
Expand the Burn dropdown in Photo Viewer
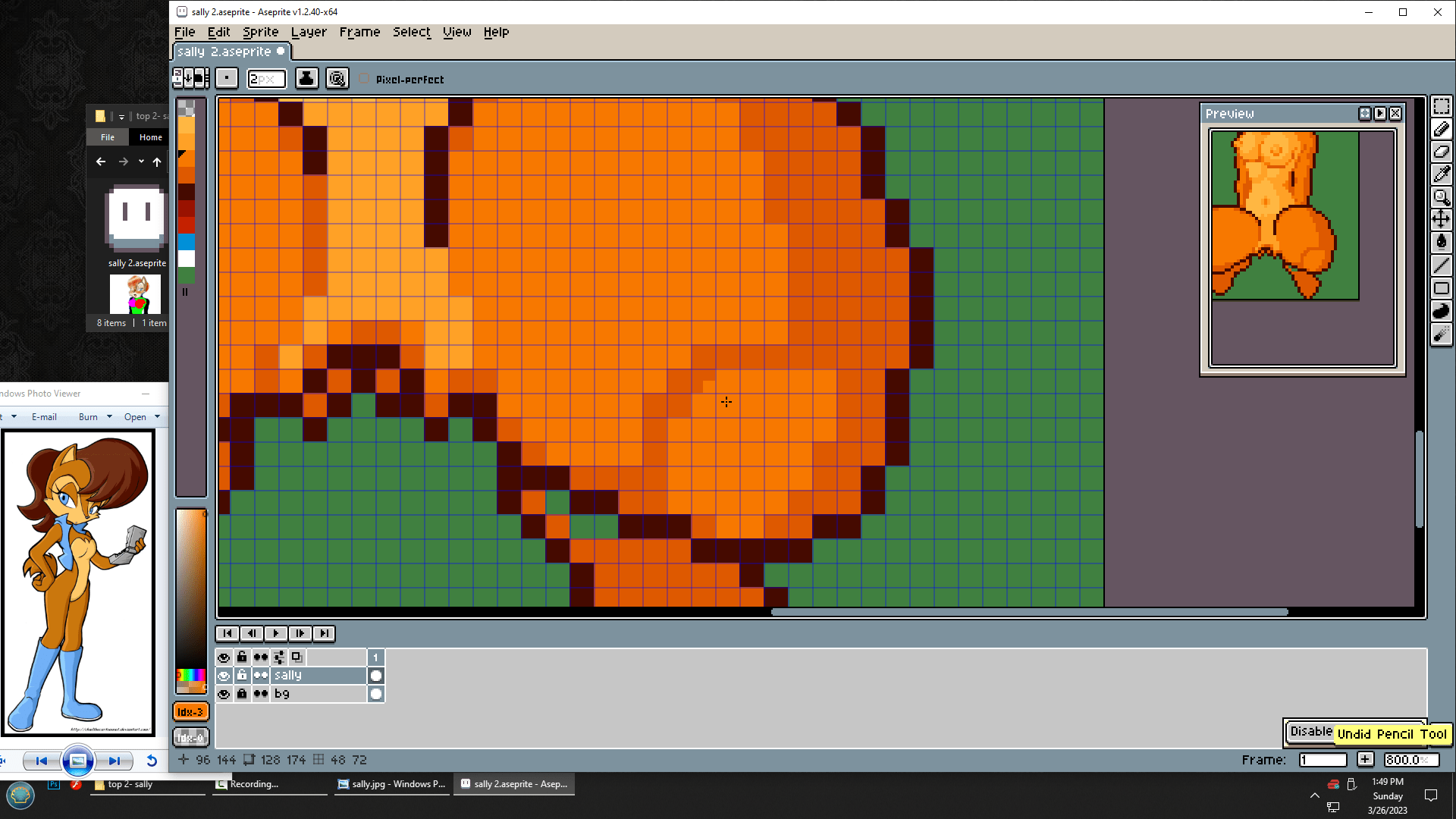109,416
